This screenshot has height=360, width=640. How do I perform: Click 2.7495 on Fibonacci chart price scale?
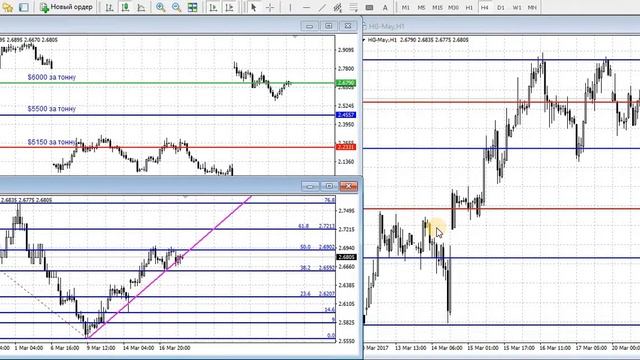point(346,211)
